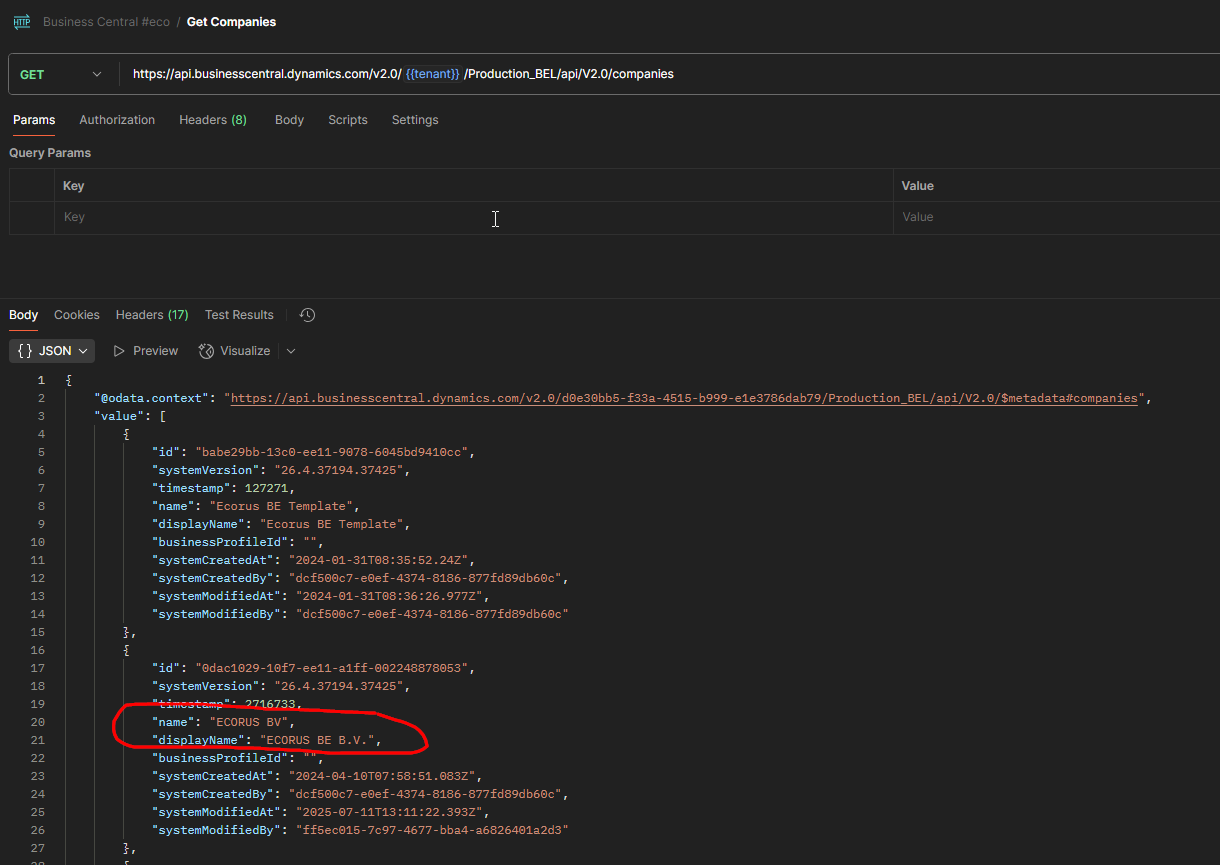View the response Headers (17) tab

click(152, 315)
